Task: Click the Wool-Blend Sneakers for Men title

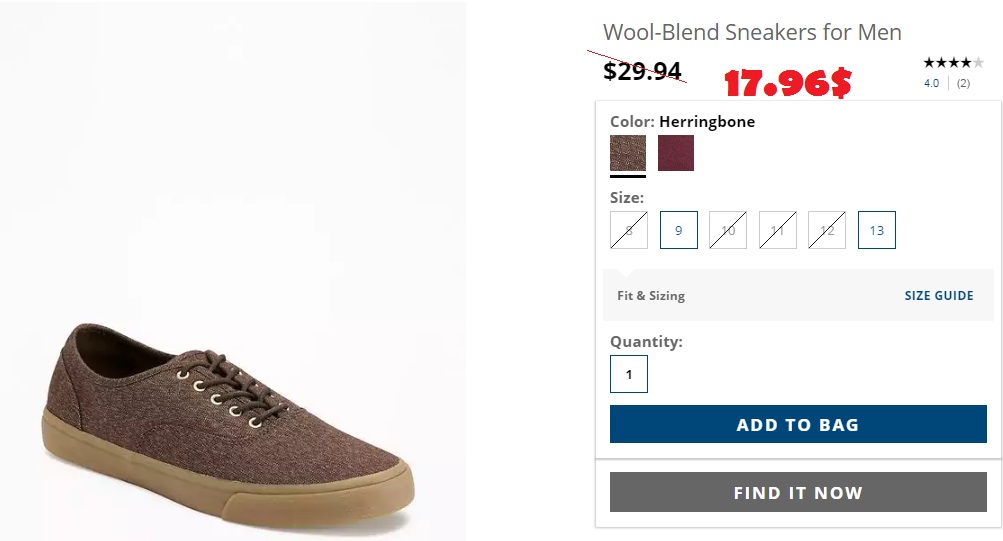Action: pos(752,33)
